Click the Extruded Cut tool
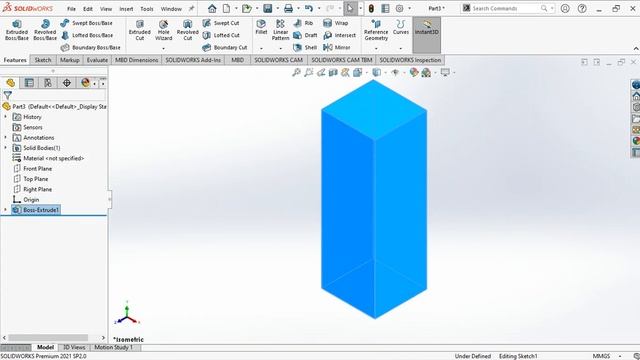 coord(140,30)
